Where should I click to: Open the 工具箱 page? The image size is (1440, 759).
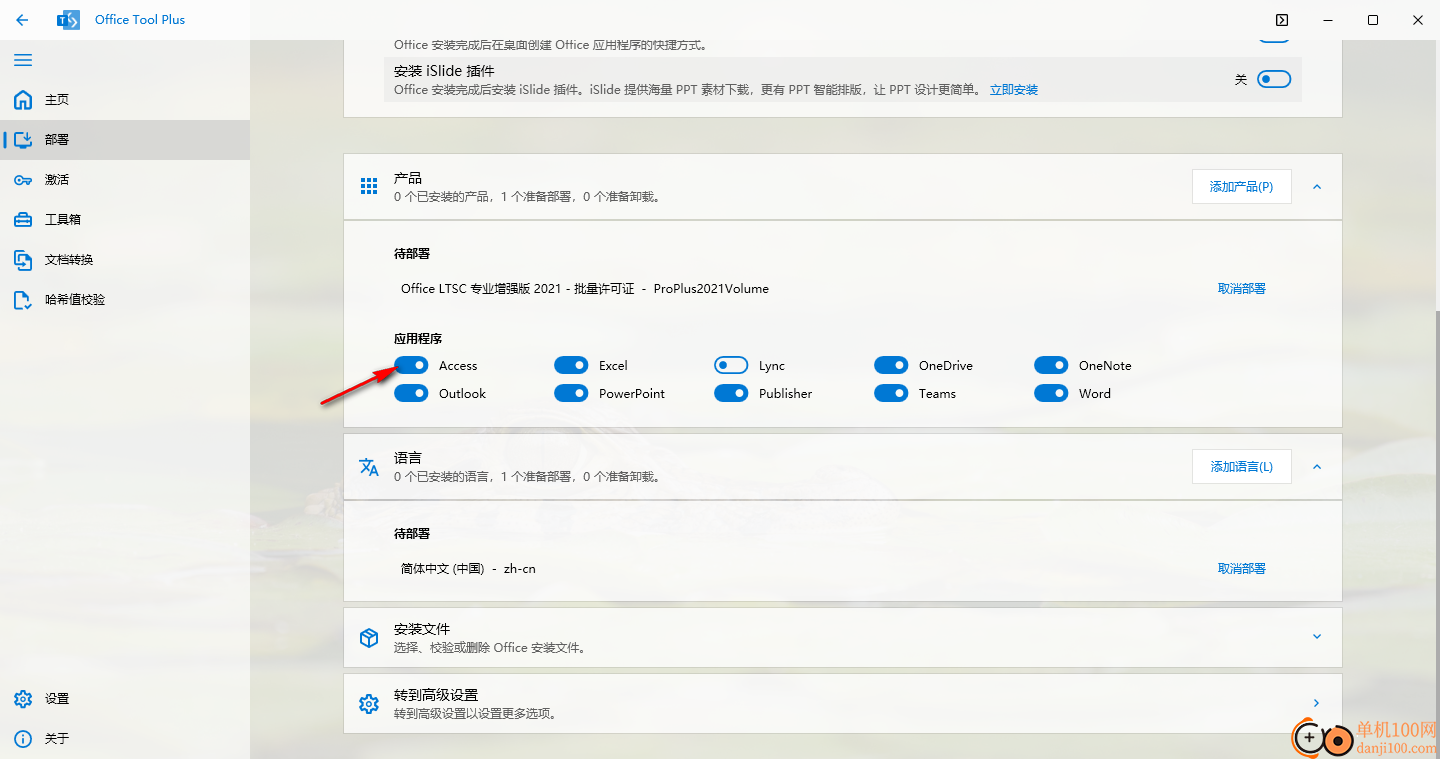pyautogui.click(x=125, y=220)
